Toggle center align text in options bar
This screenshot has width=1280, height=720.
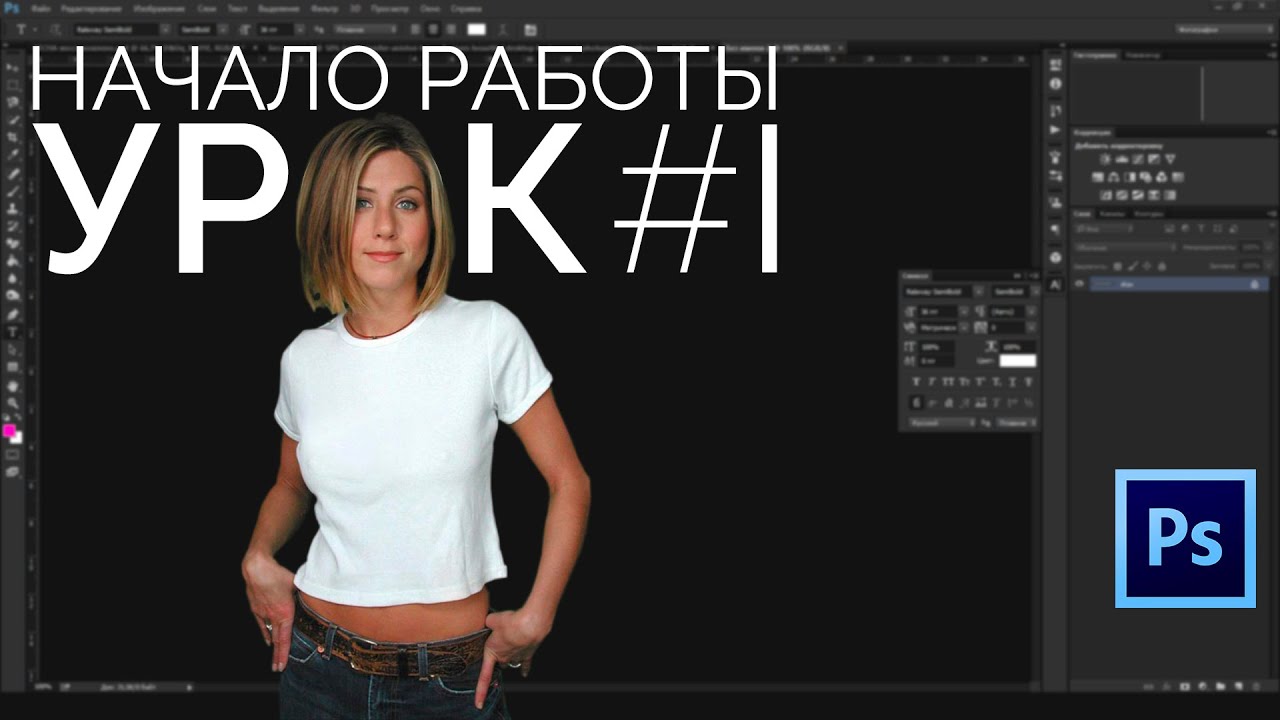coord(433,29)
